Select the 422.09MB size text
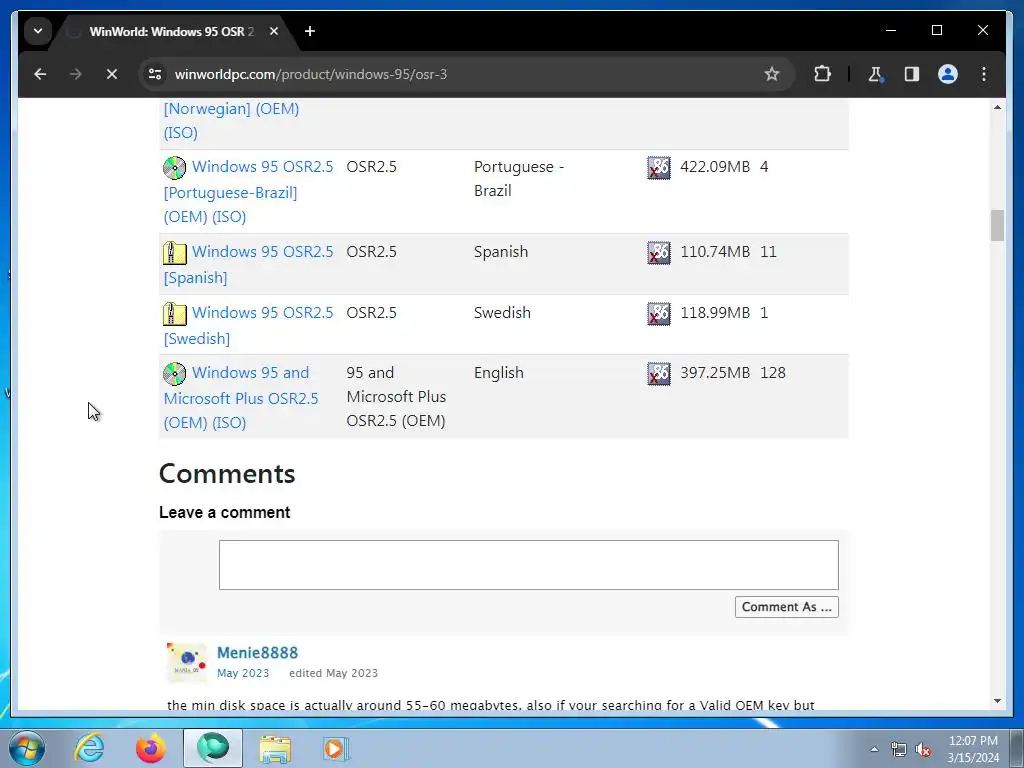Screen dimensions: 1024x768 (715, 167)
